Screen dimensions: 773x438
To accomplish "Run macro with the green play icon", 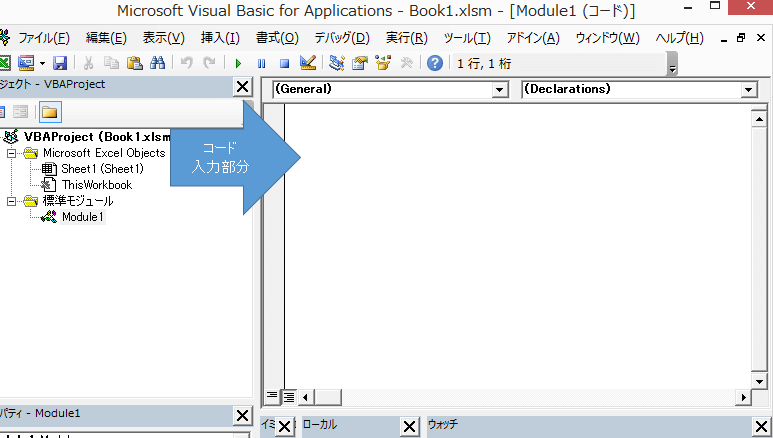I will pyautogui.click(x=239, y=63).
